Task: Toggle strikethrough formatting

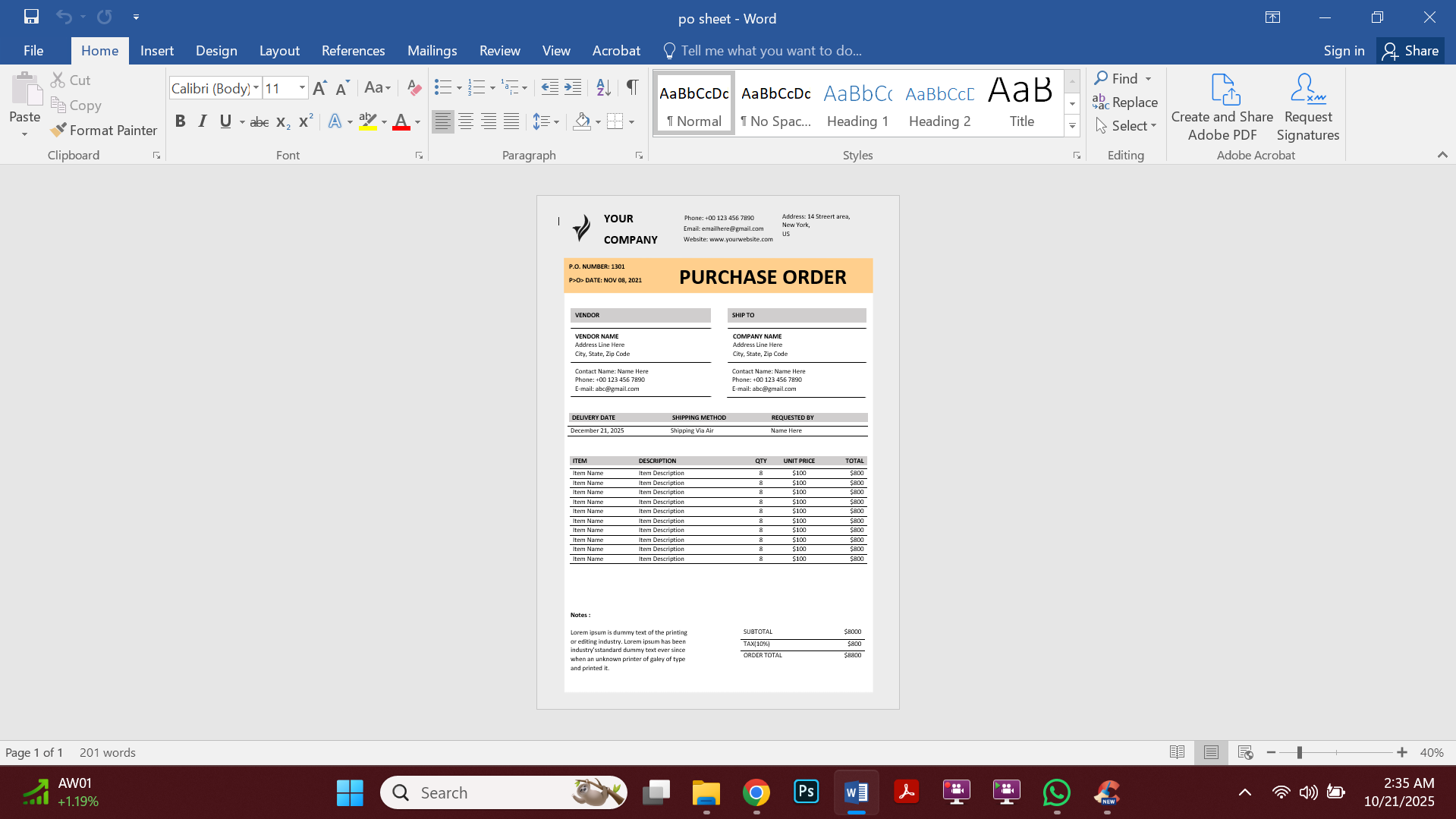Action: 259,121
